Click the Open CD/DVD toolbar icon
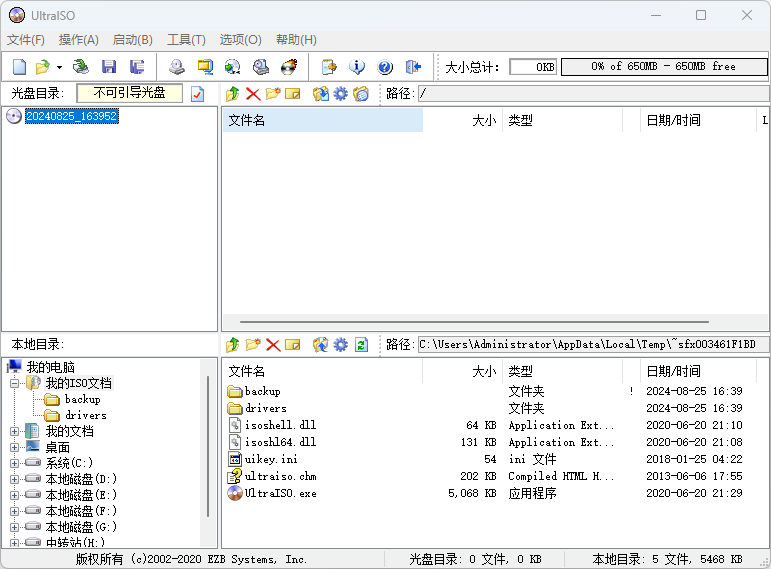Screen dimensions: 771x569 pos(81,66)
